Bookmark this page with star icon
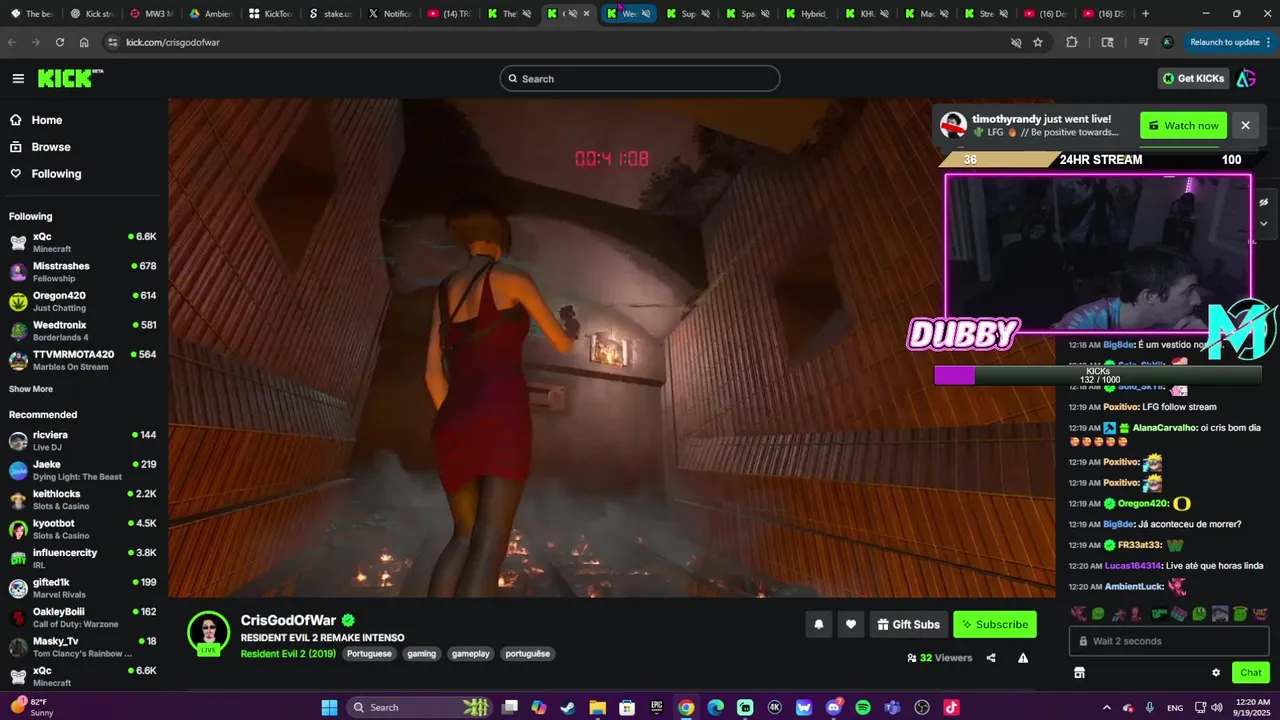This screenshot has width=1280, height=720. (x=1038, y=42)
